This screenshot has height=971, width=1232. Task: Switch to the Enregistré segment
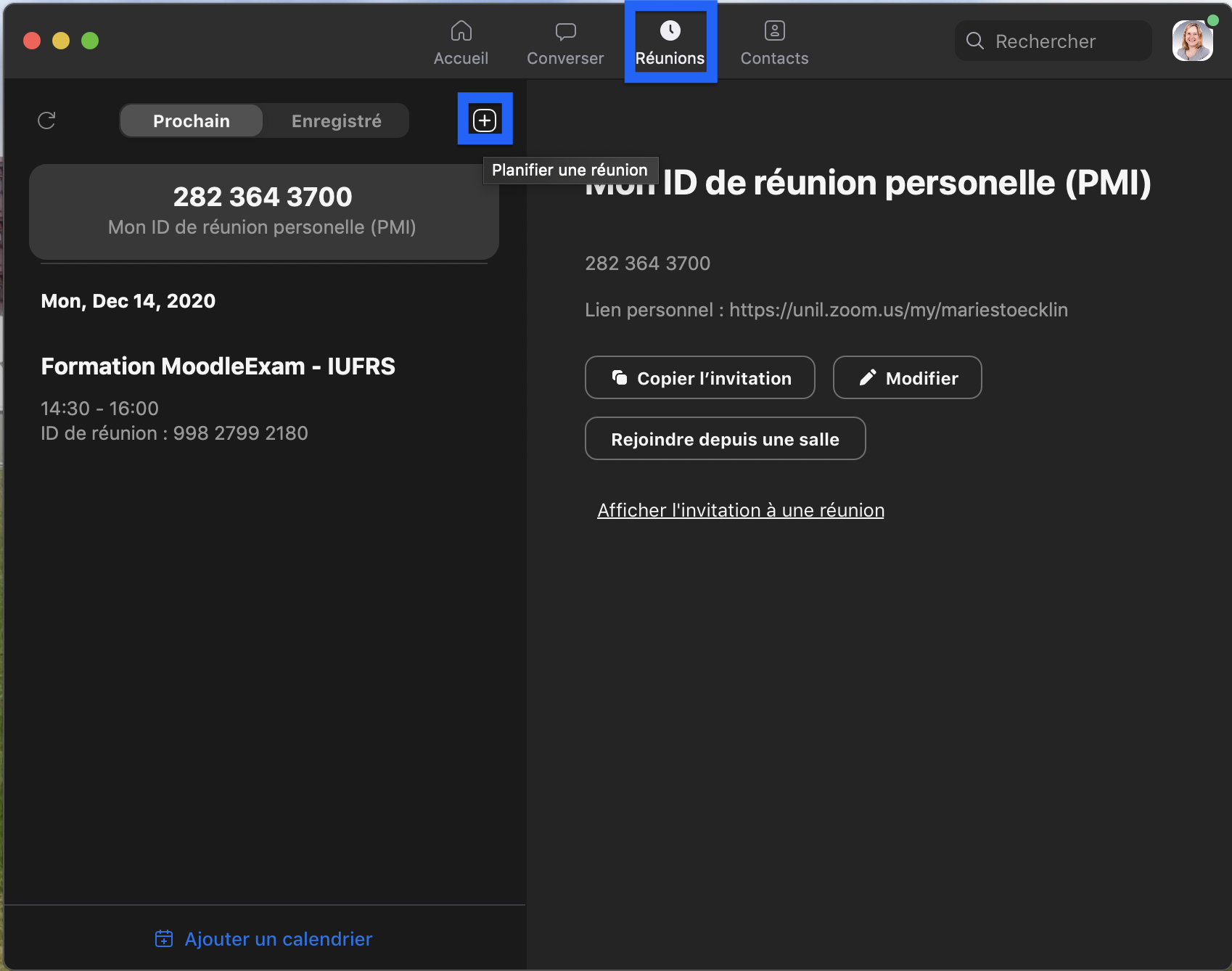pyautogui.click(x=336, y=121)
